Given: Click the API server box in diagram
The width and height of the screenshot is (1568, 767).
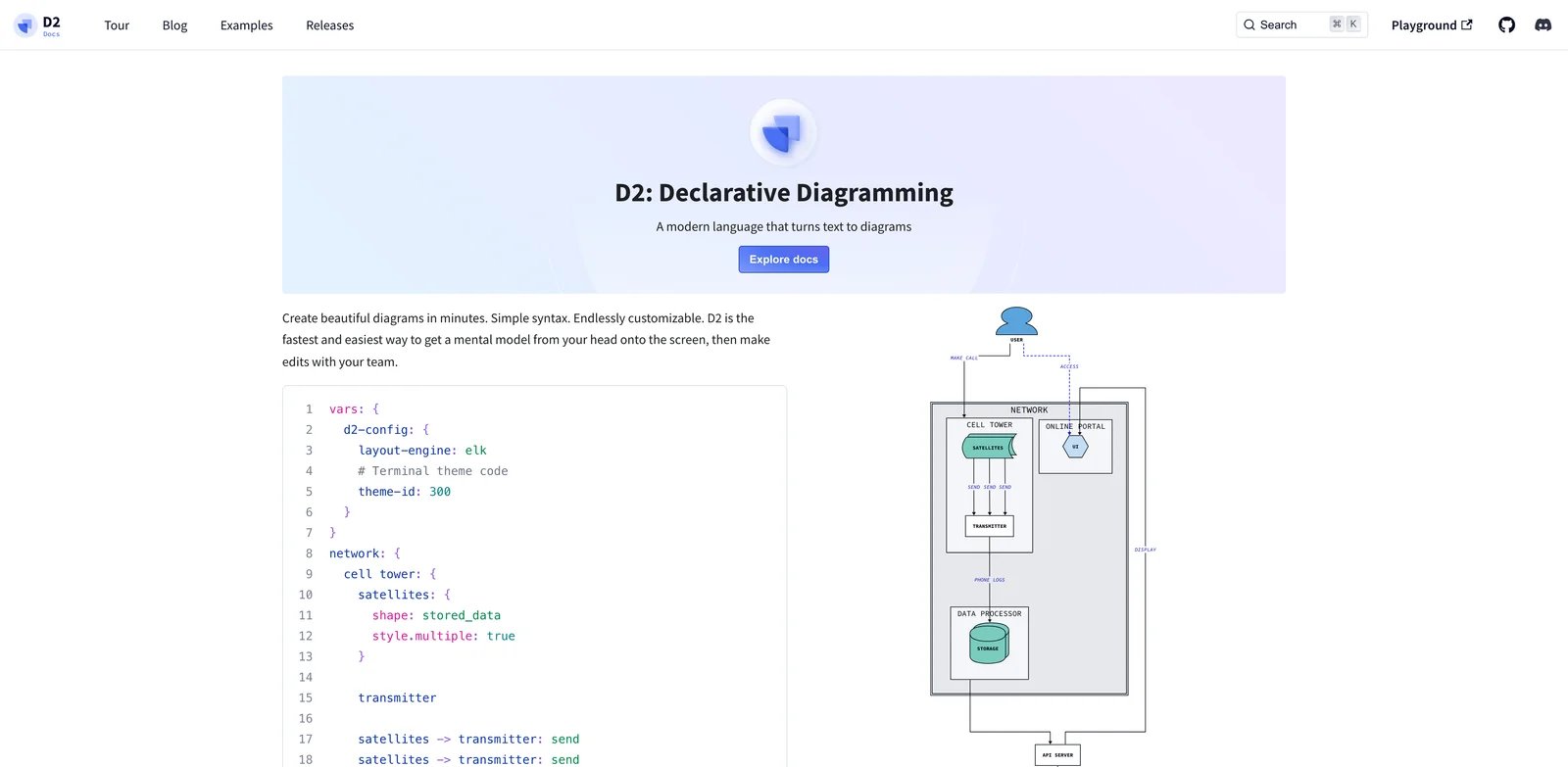Looking at the screenshot, I should 1057,755.
